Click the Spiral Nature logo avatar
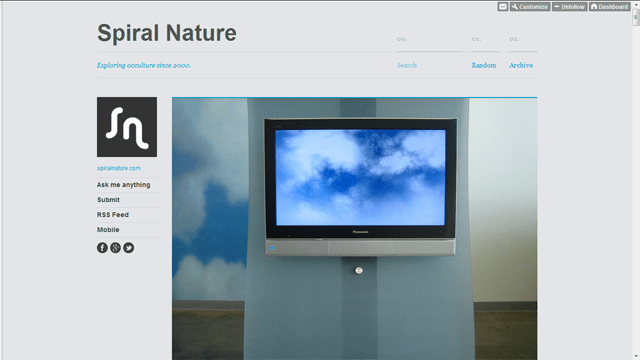The image size is (640, 360). (127, 127)
